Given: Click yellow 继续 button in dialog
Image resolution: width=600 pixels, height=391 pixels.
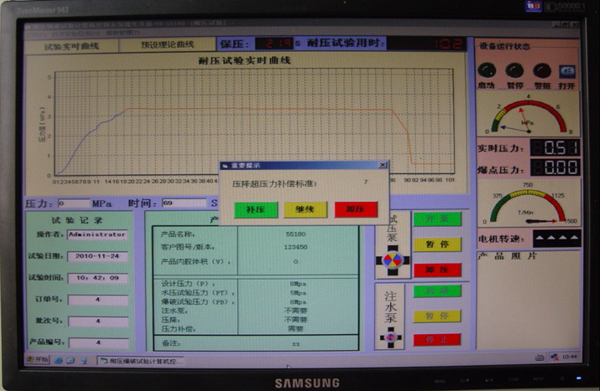Looking at the screenshot, I should (305, 209).
